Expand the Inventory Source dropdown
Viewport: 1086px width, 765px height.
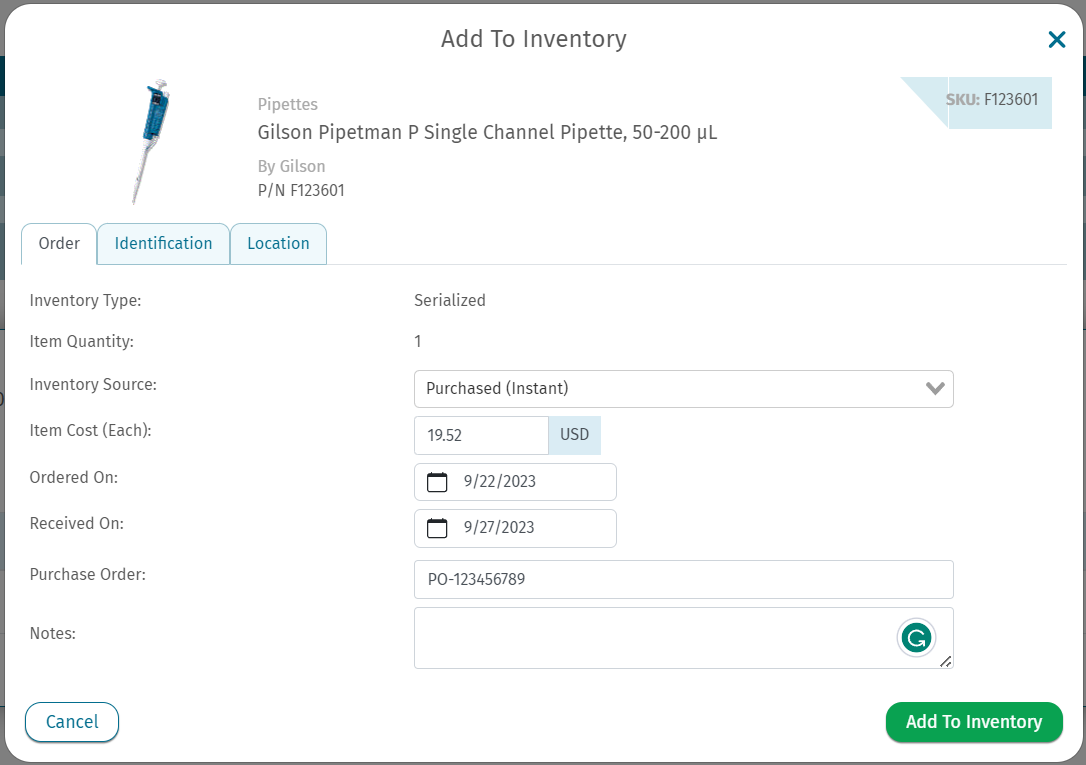click(x=683, y=388)
